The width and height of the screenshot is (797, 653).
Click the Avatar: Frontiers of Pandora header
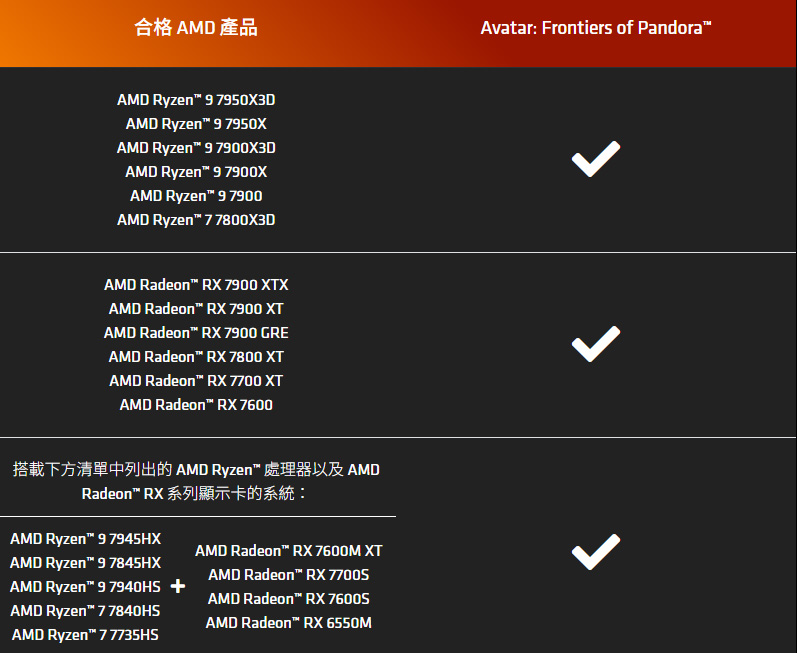tap(596, 28)
